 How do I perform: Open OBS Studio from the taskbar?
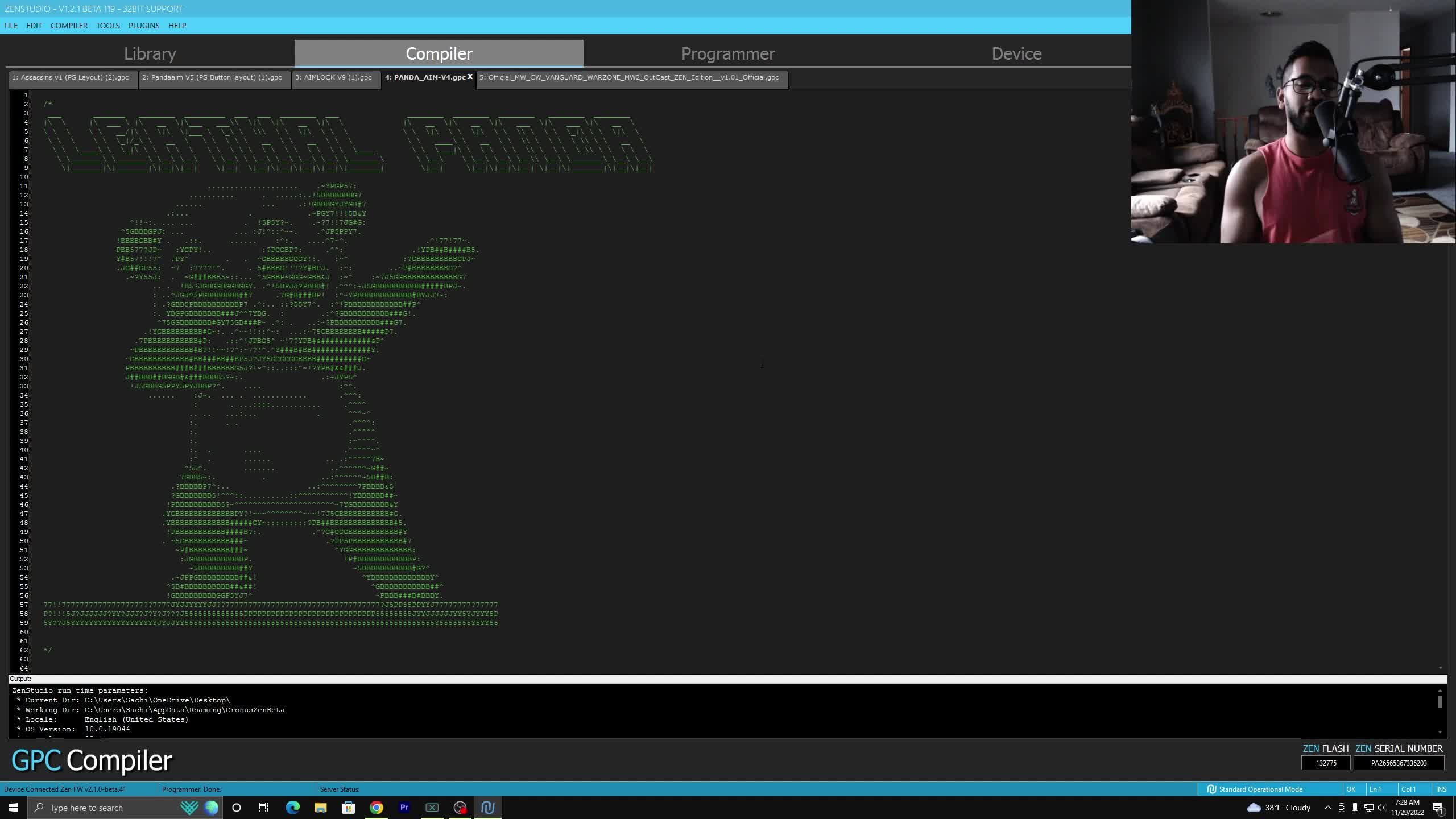click(x=460, y=808)
